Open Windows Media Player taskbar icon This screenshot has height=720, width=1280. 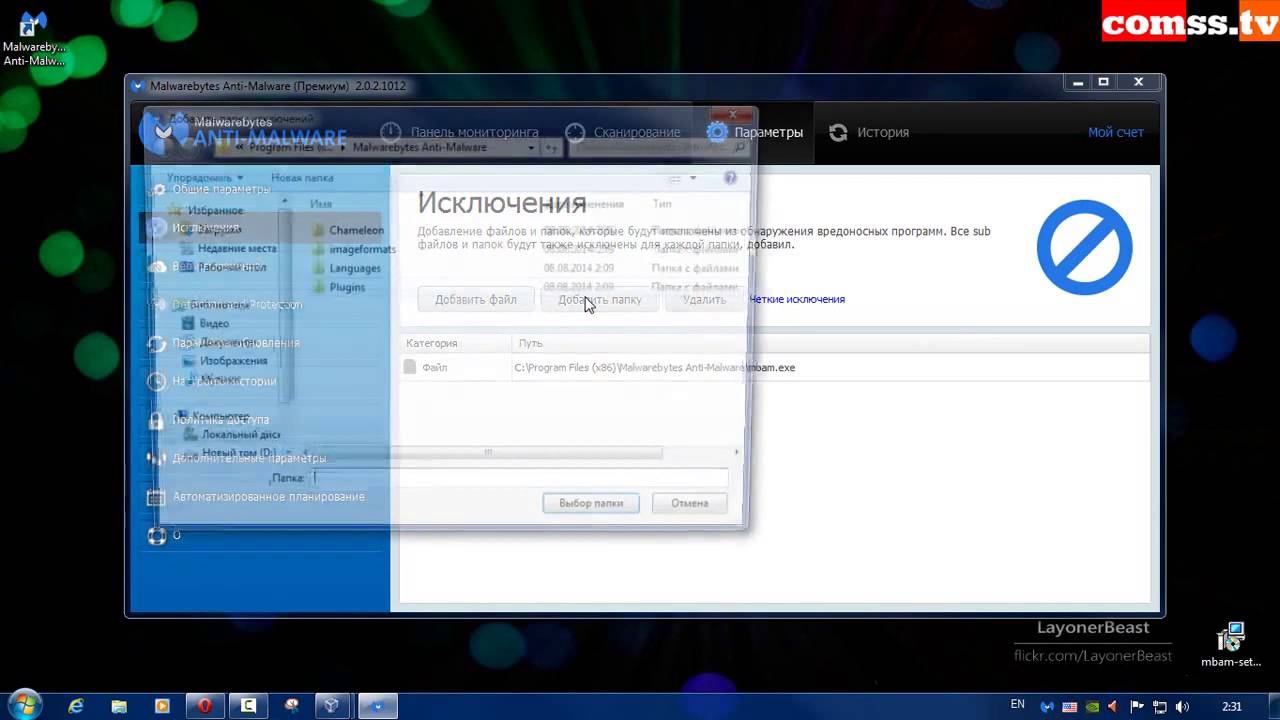pyautogui.click(x=162, y=706)
